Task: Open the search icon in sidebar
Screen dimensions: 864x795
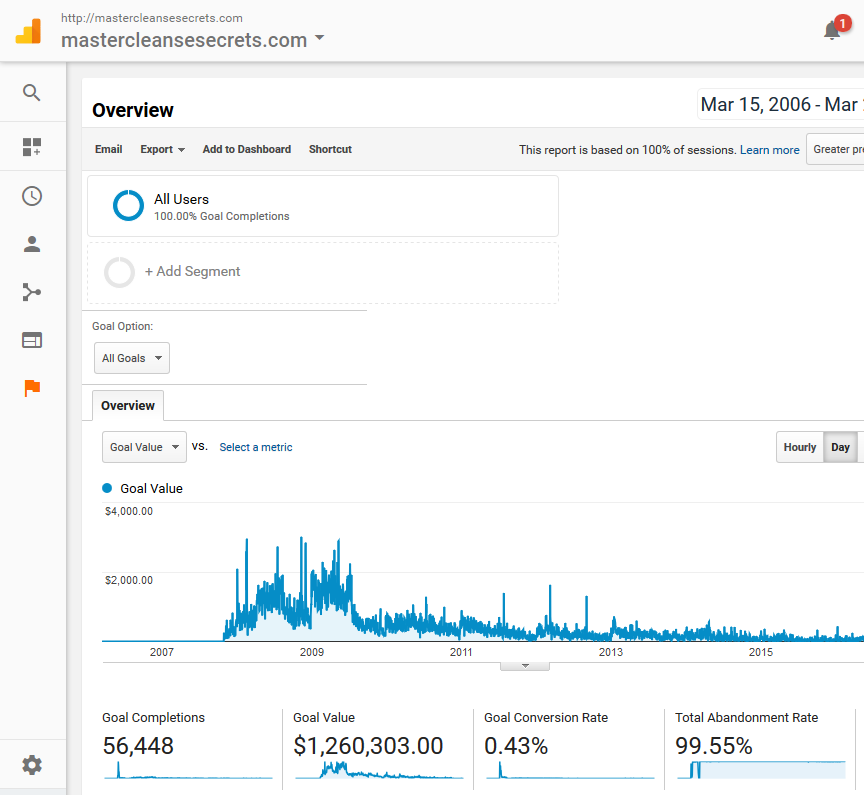Action: [32, 93]
